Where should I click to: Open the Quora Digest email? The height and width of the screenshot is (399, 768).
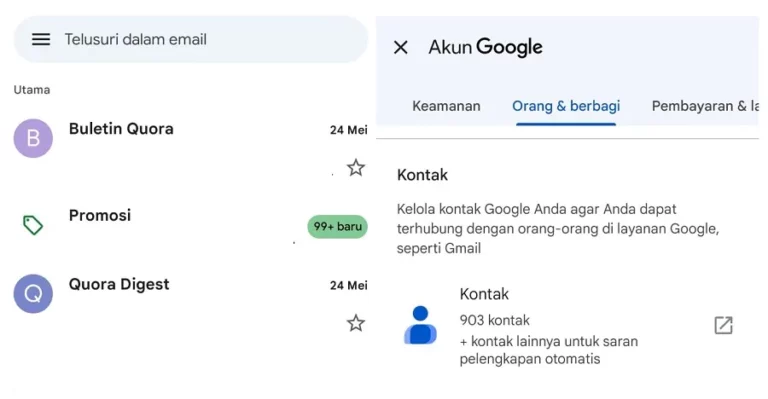pyautogui.click(x=191, y=303)
